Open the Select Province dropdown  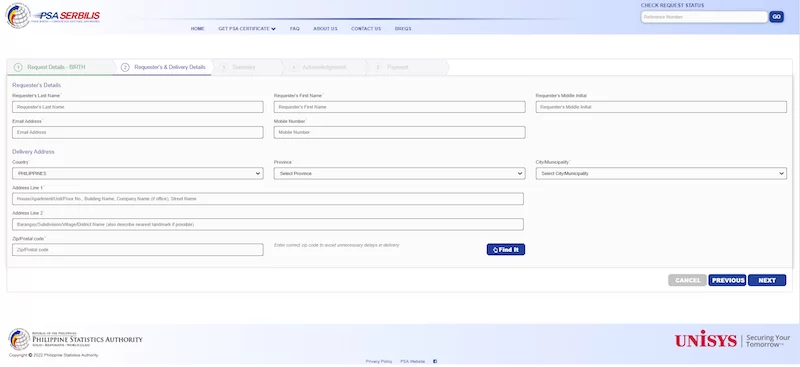[x=399, y=174]
